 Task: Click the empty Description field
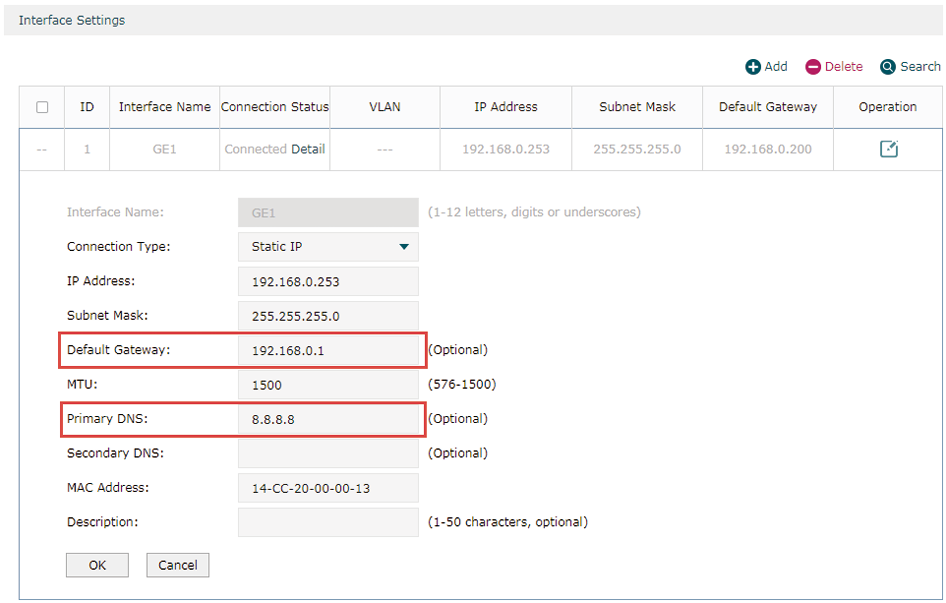(328, 522)
